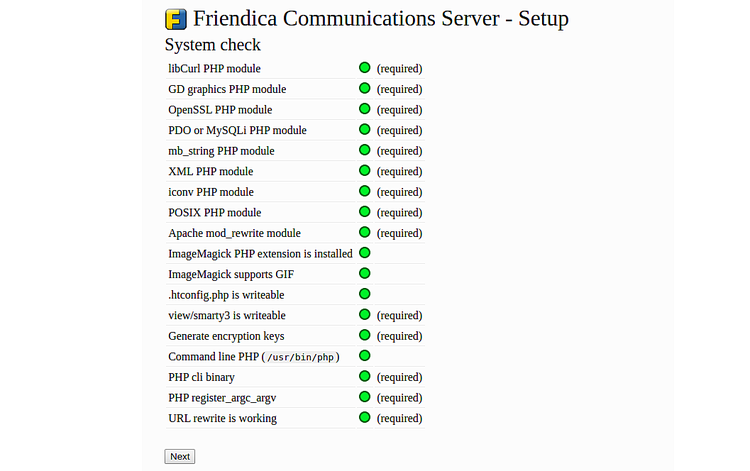750x471 pixels.
Task: Select the 'XML PHP module' text
Action: click(210, 171)
